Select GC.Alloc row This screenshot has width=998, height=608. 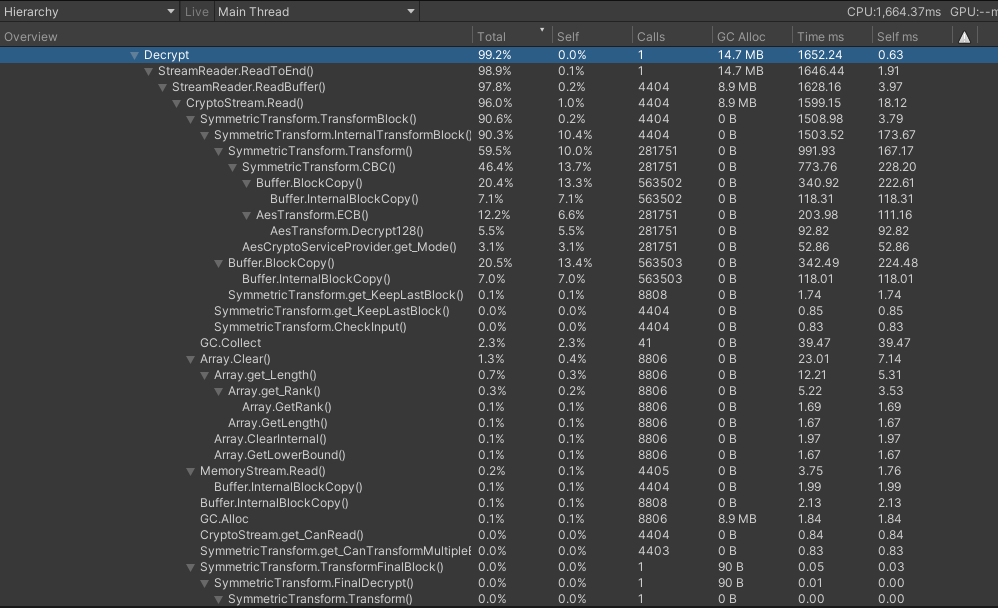point(499,519)
